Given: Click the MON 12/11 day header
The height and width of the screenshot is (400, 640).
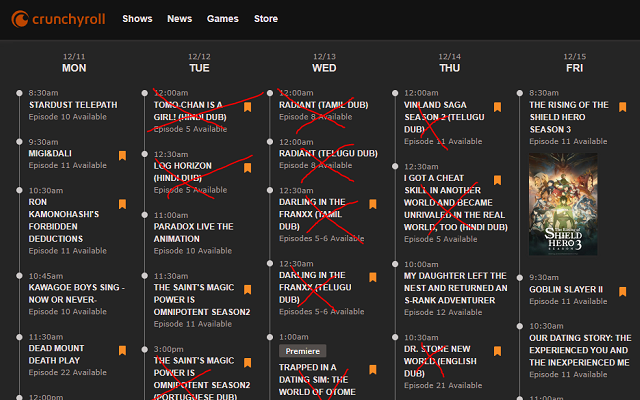Looking at the screenshot, I should point(74,63).
